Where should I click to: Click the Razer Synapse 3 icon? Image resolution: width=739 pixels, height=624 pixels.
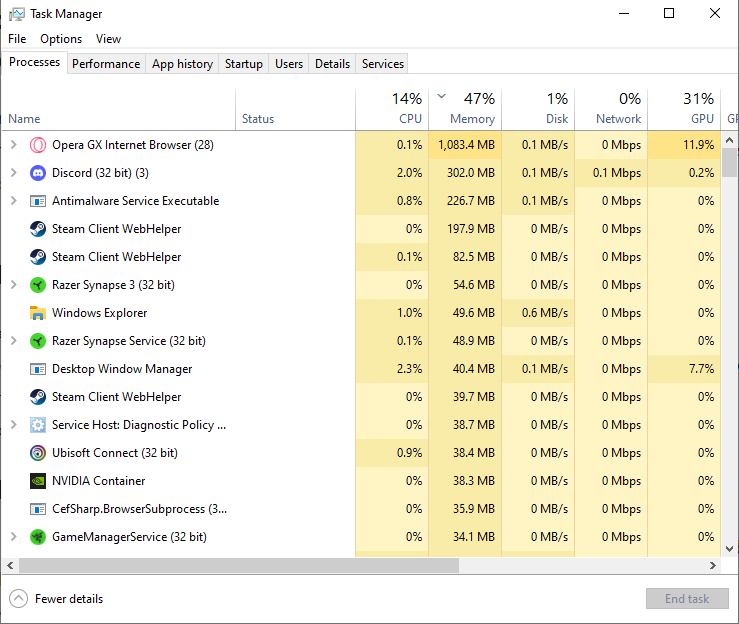[x=38, y=285]
